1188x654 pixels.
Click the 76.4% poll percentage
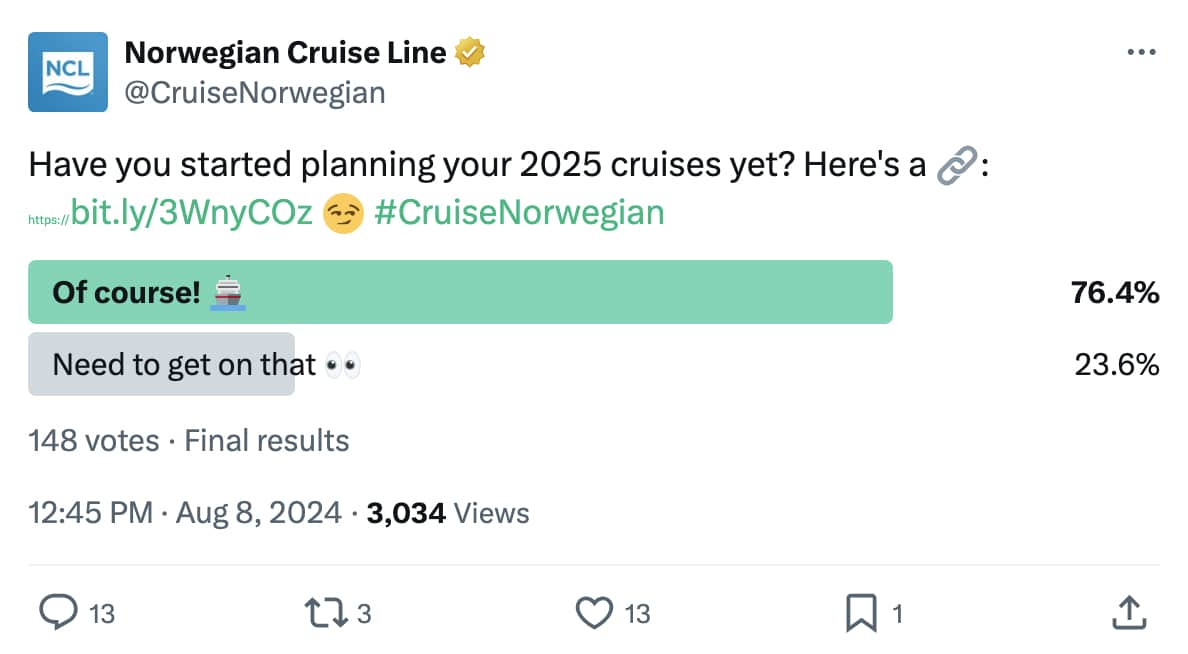pos(1115,292)
